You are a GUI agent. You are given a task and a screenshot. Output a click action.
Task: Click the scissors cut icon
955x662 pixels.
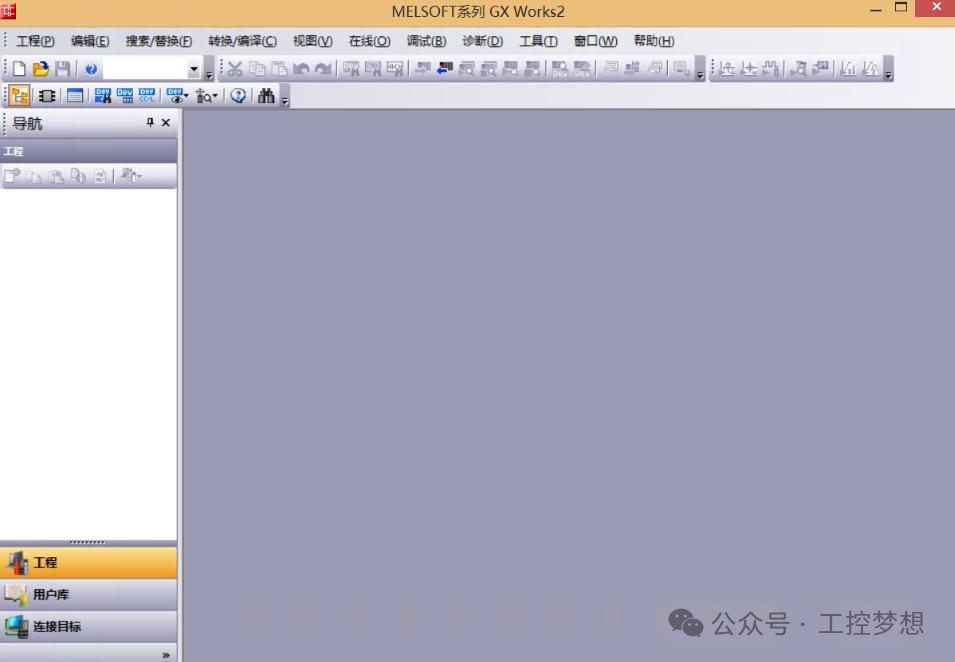coord(235,69)
